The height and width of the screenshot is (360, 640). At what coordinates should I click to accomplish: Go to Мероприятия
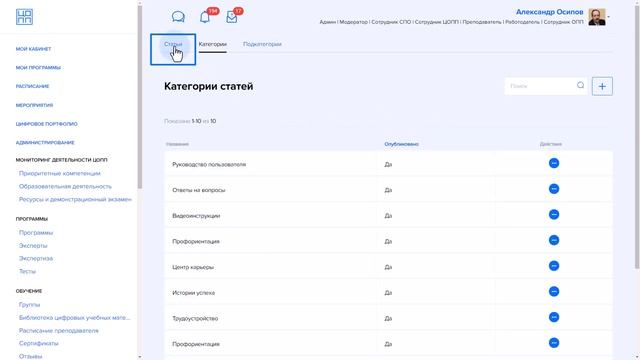click(34, 105)
